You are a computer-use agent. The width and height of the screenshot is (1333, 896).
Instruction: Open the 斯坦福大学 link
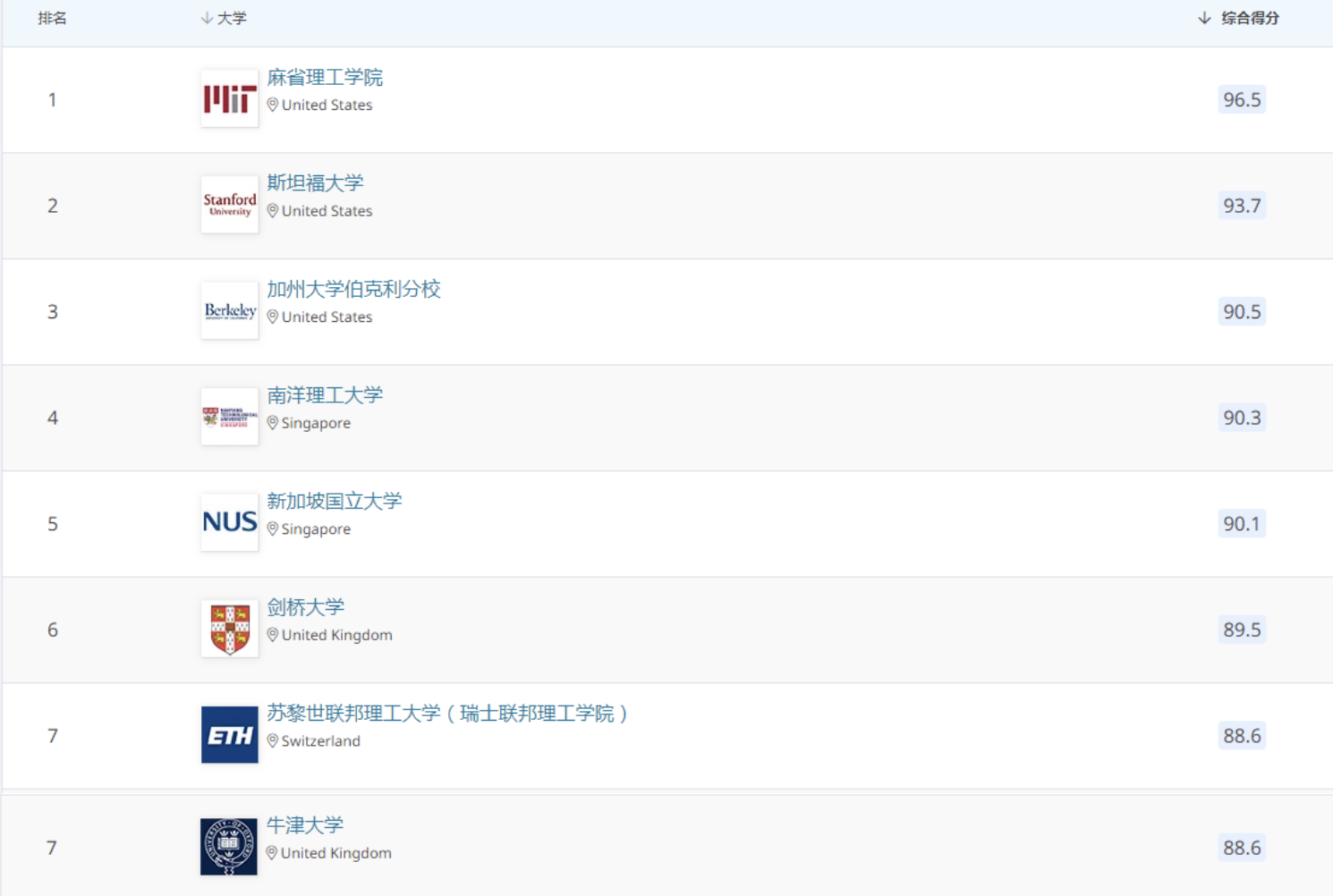[x=315, y=183]
